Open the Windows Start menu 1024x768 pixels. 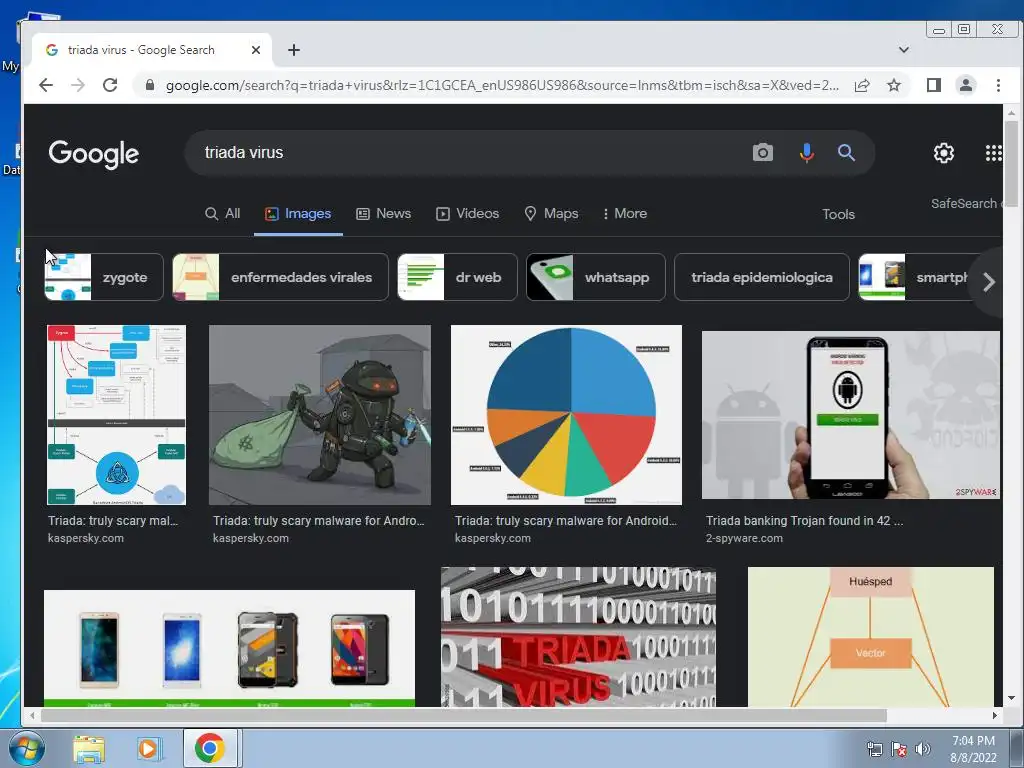(27, 749)
